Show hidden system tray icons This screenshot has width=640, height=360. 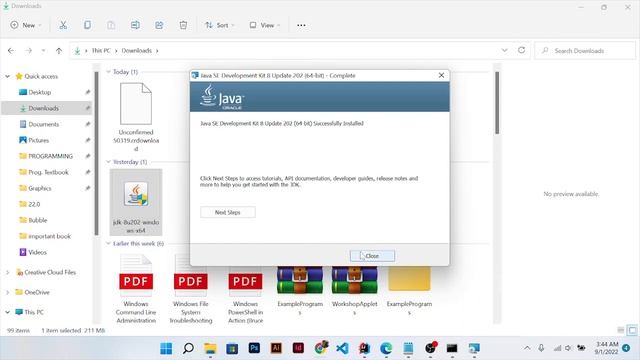(x=527, y=348)
